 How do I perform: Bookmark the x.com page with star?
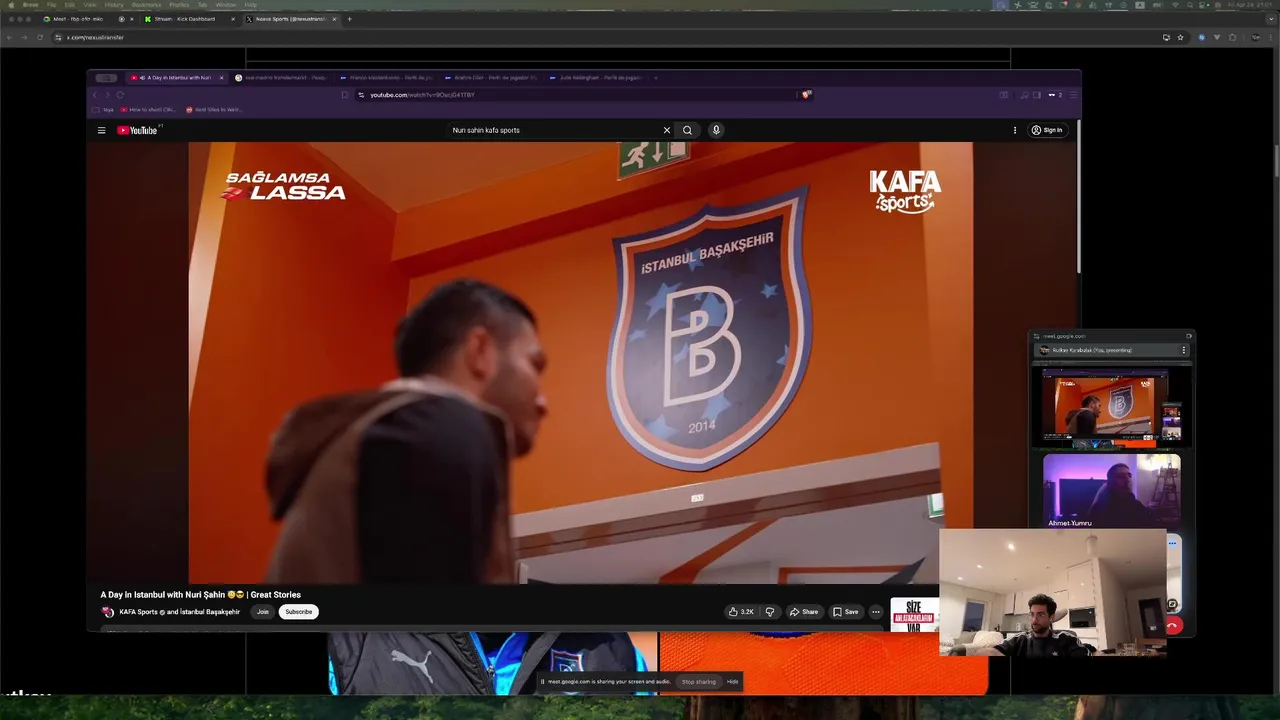(x=1180, y=37)
